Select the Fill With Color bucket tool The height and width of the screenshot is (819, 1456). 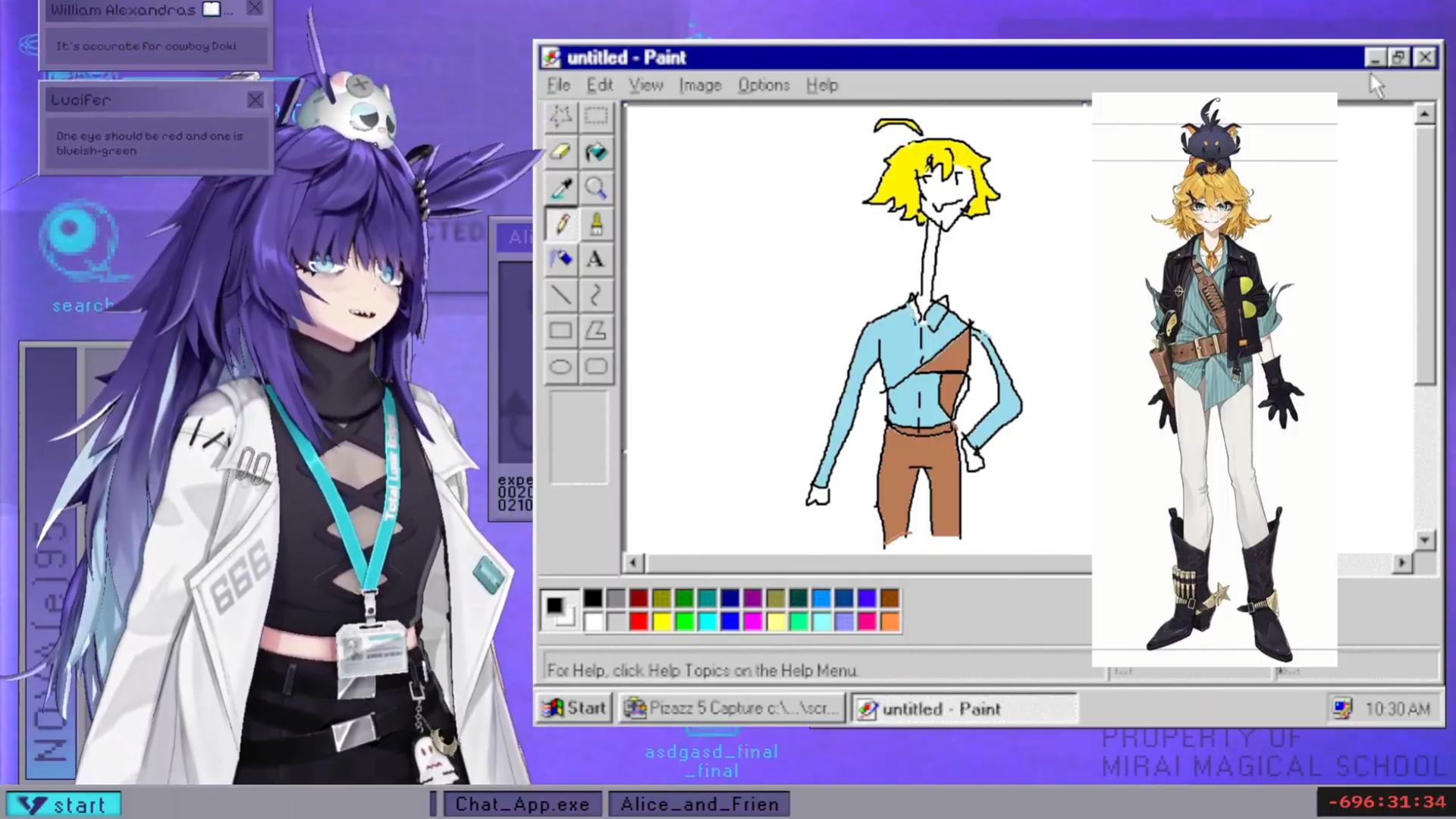click(x=596, y=152)
